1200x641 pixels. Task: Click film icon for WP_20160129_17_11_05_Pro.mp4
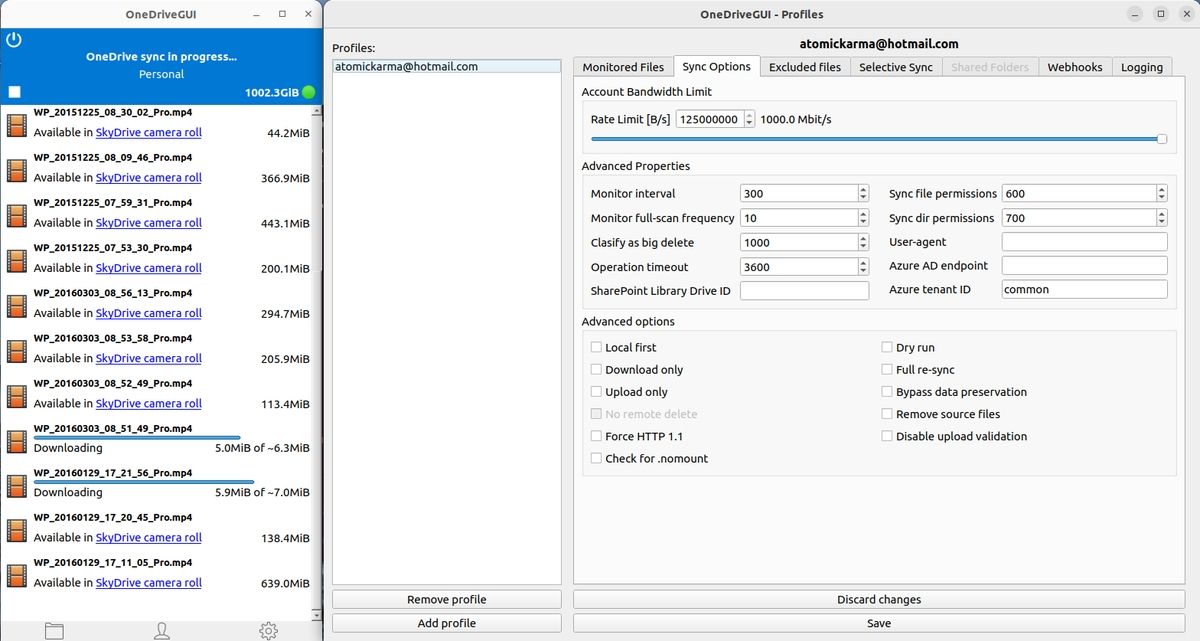tap(17, 576)
